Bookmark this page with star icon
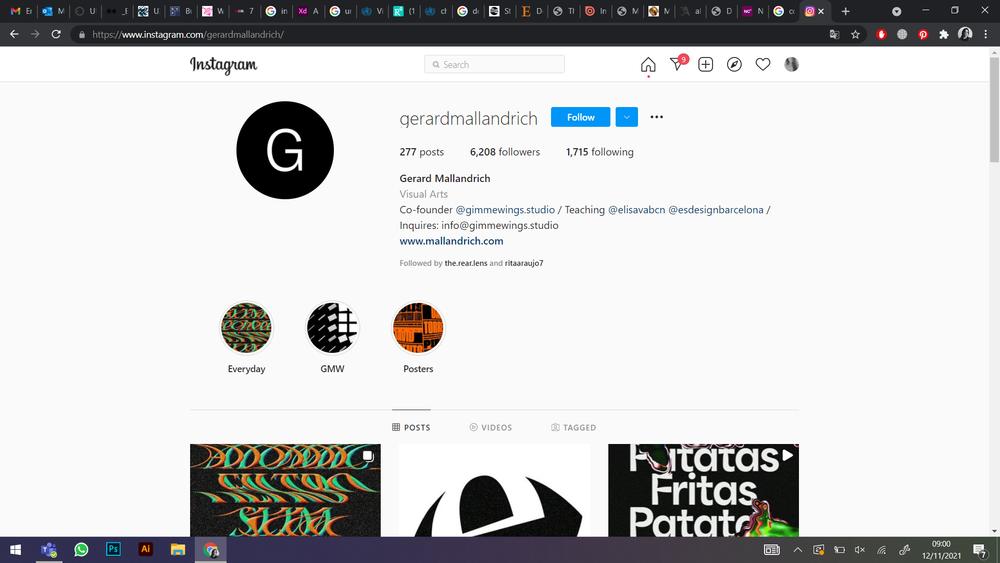Image resolution: width=1000 pixels, height=563 pixels. pos(855,34)
